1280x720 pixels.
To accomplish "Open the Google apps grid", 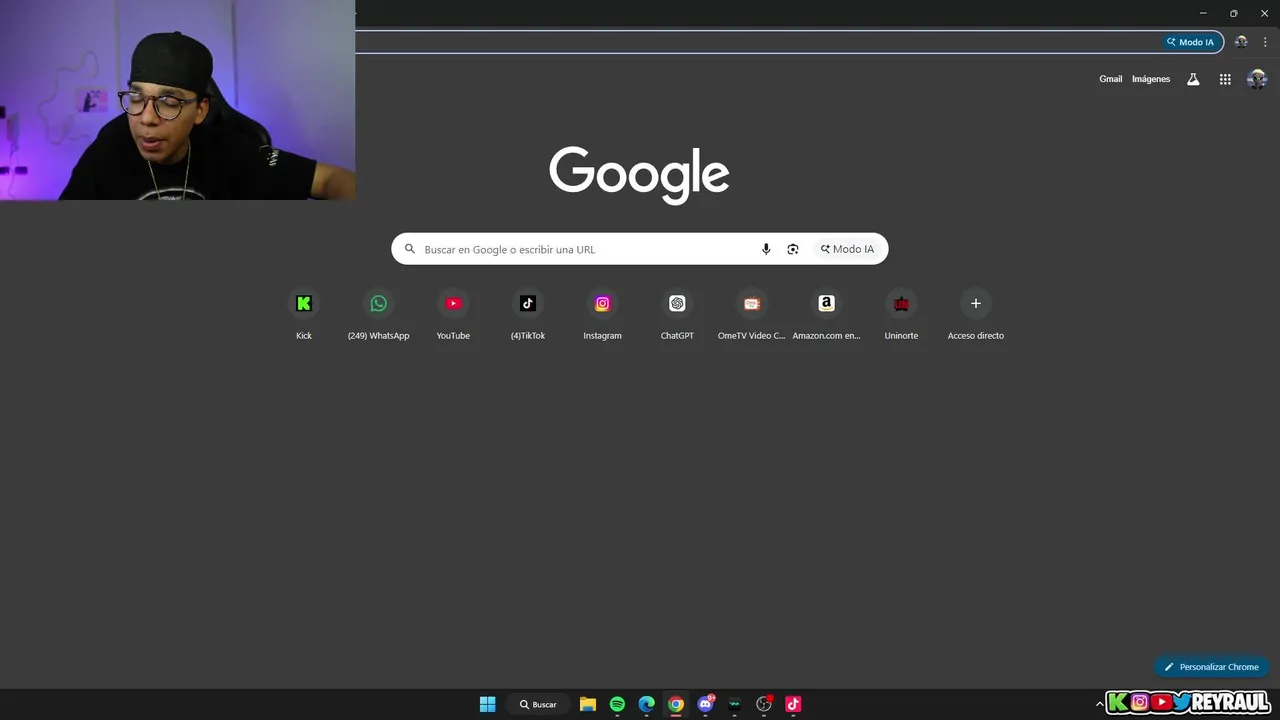I will (1225, 79).
